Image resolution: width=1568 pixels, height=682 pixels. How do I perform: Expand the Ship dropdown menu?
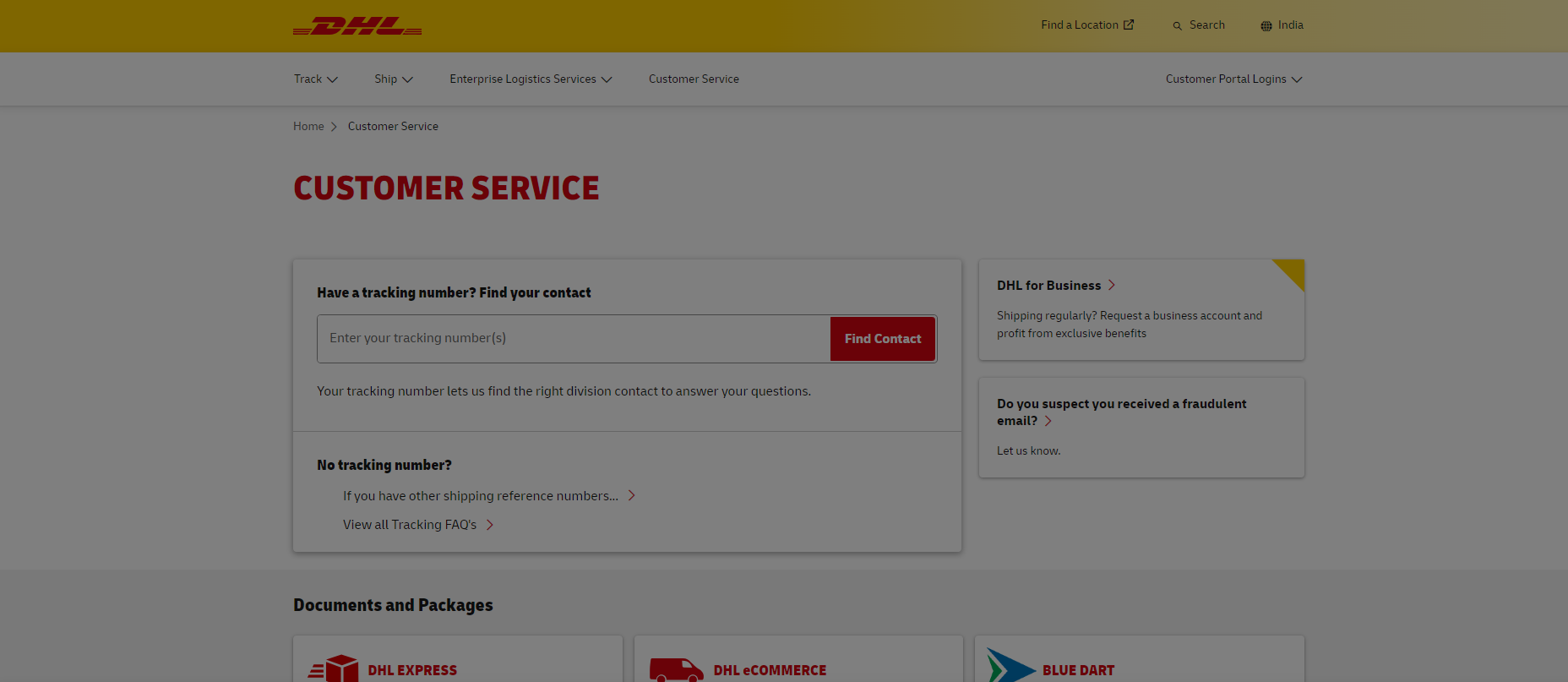pos(394,79)
